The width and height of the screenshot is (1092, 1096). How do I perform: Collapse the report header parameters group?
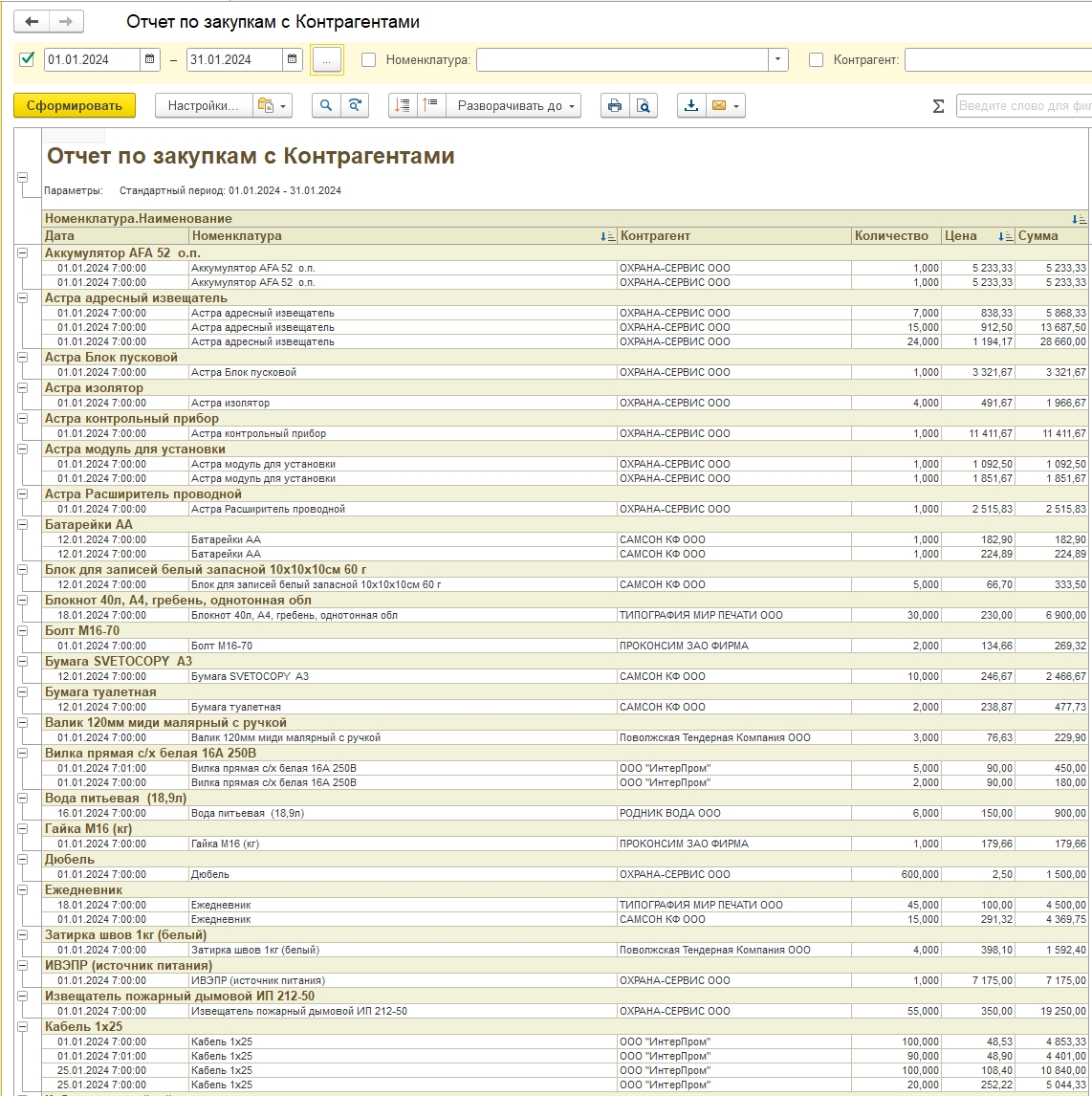22,178
